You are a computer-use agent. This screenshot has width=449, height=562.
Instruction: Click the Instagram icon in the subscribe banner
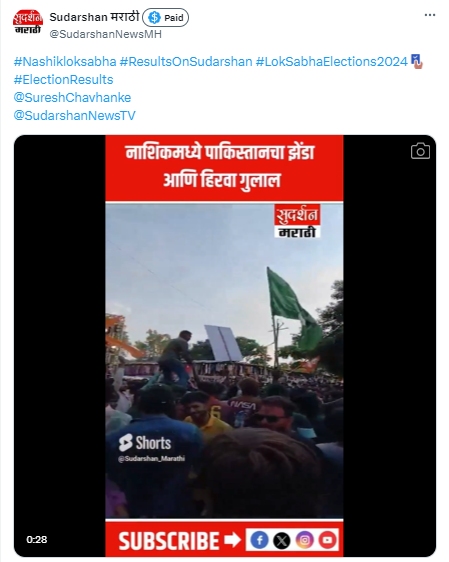[305, 540]
